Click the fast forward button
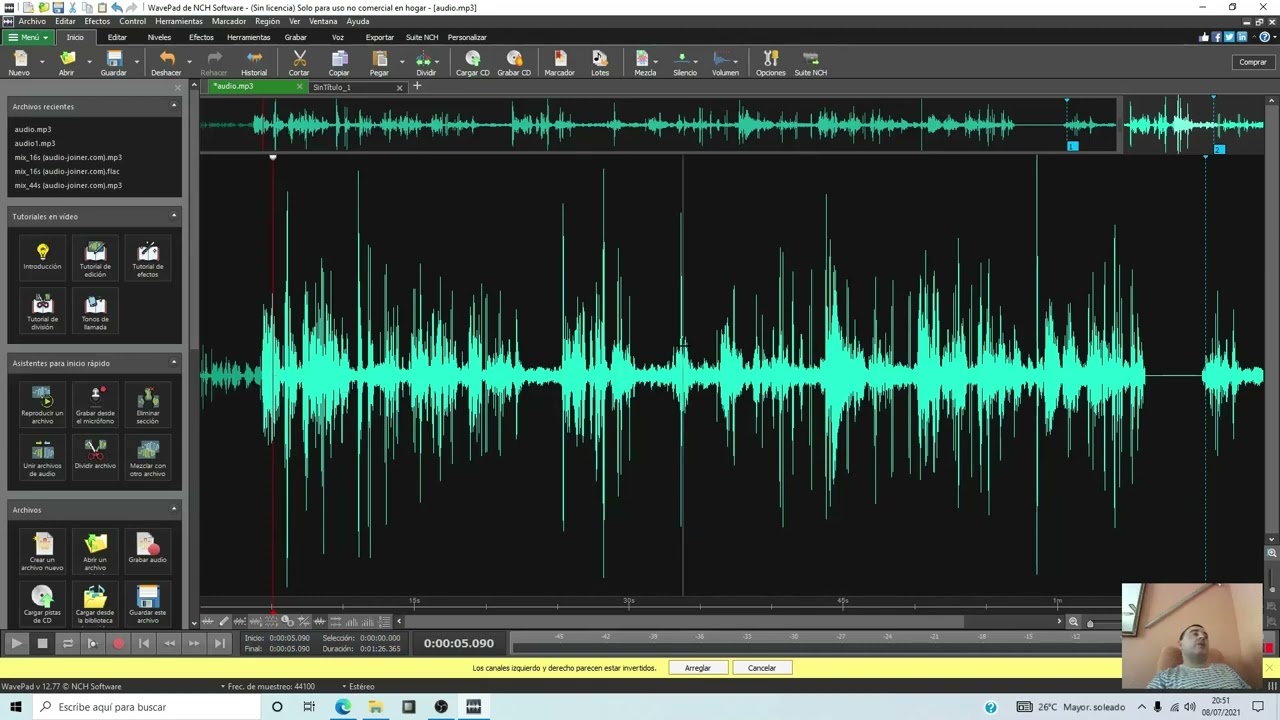Viewport: 1280px width, 720px height. pos(194,643)
